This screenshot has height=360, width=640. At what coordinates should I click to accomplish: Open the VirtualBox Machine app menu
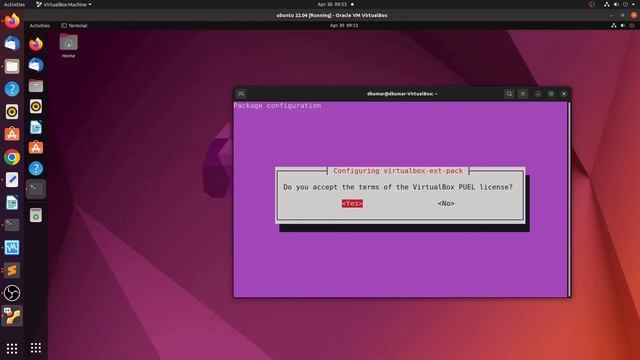(x=64, y=4)
